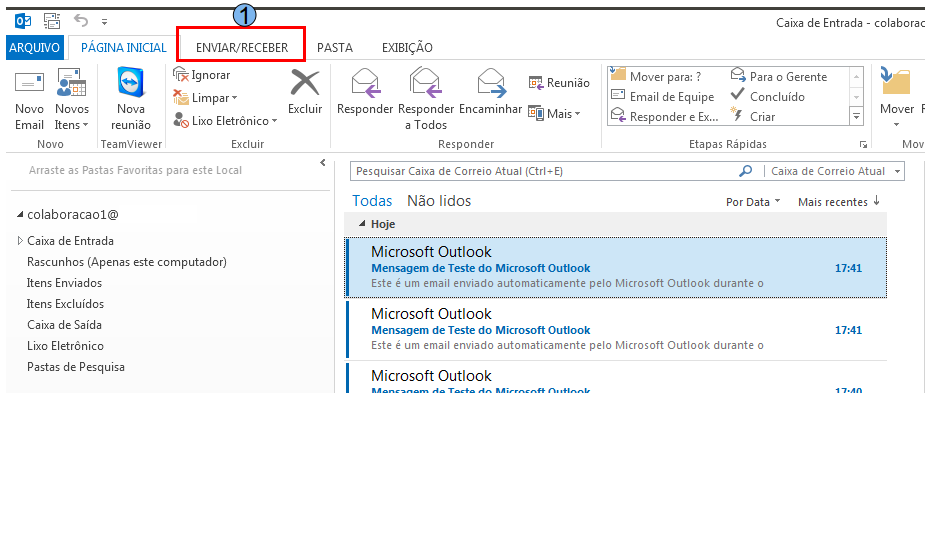Viewport: 927px width, 553px height.
Task: Collapse the folder pane with chevron
Action: pyautogui.click(x=323, y=162)
